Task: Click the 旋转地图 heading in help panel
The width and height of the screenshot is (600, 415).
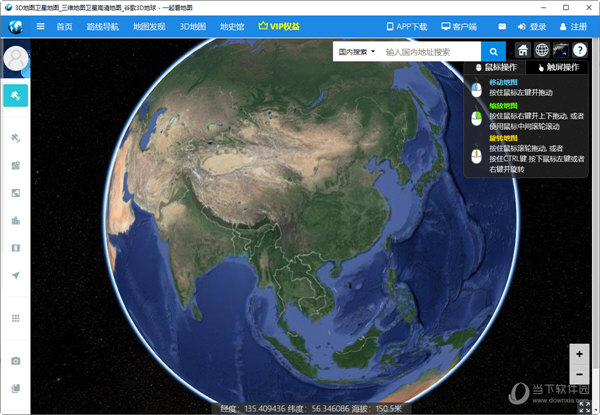Action: click(x=503, y=138)
